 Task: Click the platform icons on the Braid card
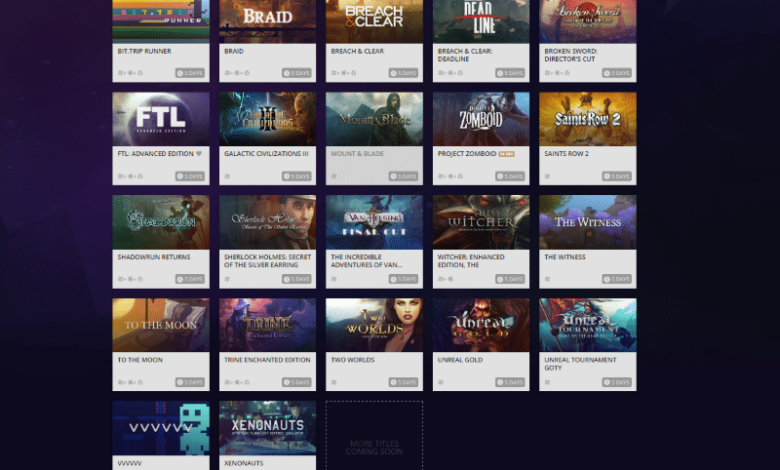[237, 73]
